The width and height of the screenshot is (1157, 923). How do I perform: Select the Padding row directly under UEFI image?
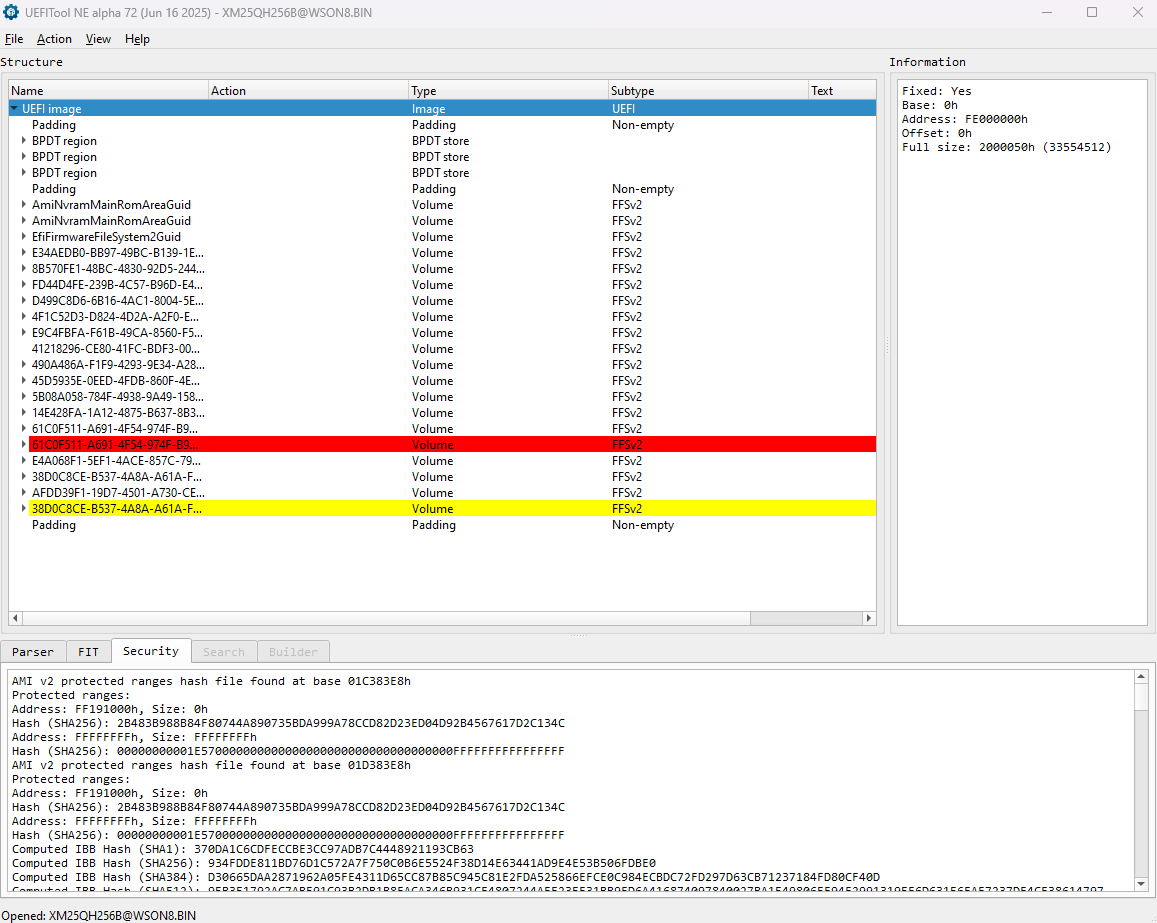coord(442,125)
